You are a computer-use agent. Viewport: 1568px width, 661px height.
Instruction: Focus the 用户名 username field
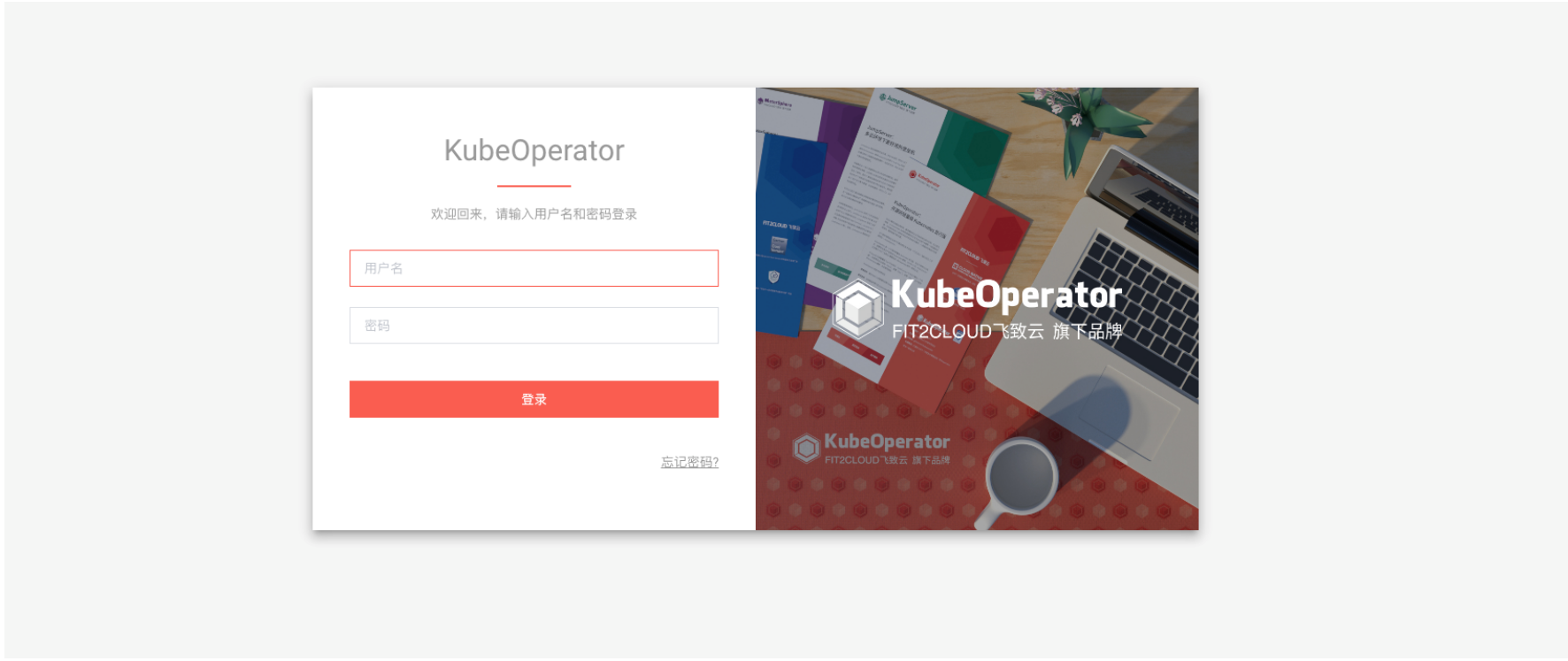[534, 268]
